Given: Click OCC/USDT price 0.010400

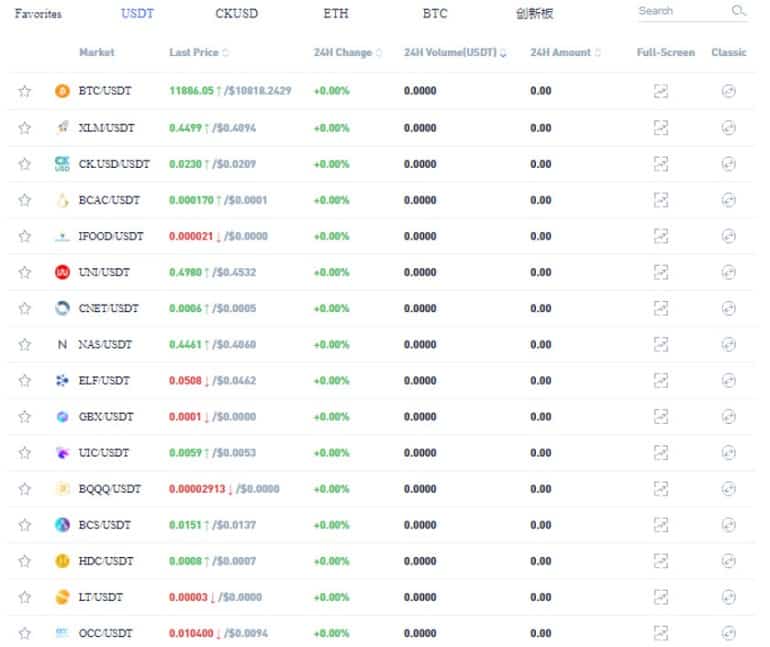Looking at the screenshot, I should [x=191, y=633].
